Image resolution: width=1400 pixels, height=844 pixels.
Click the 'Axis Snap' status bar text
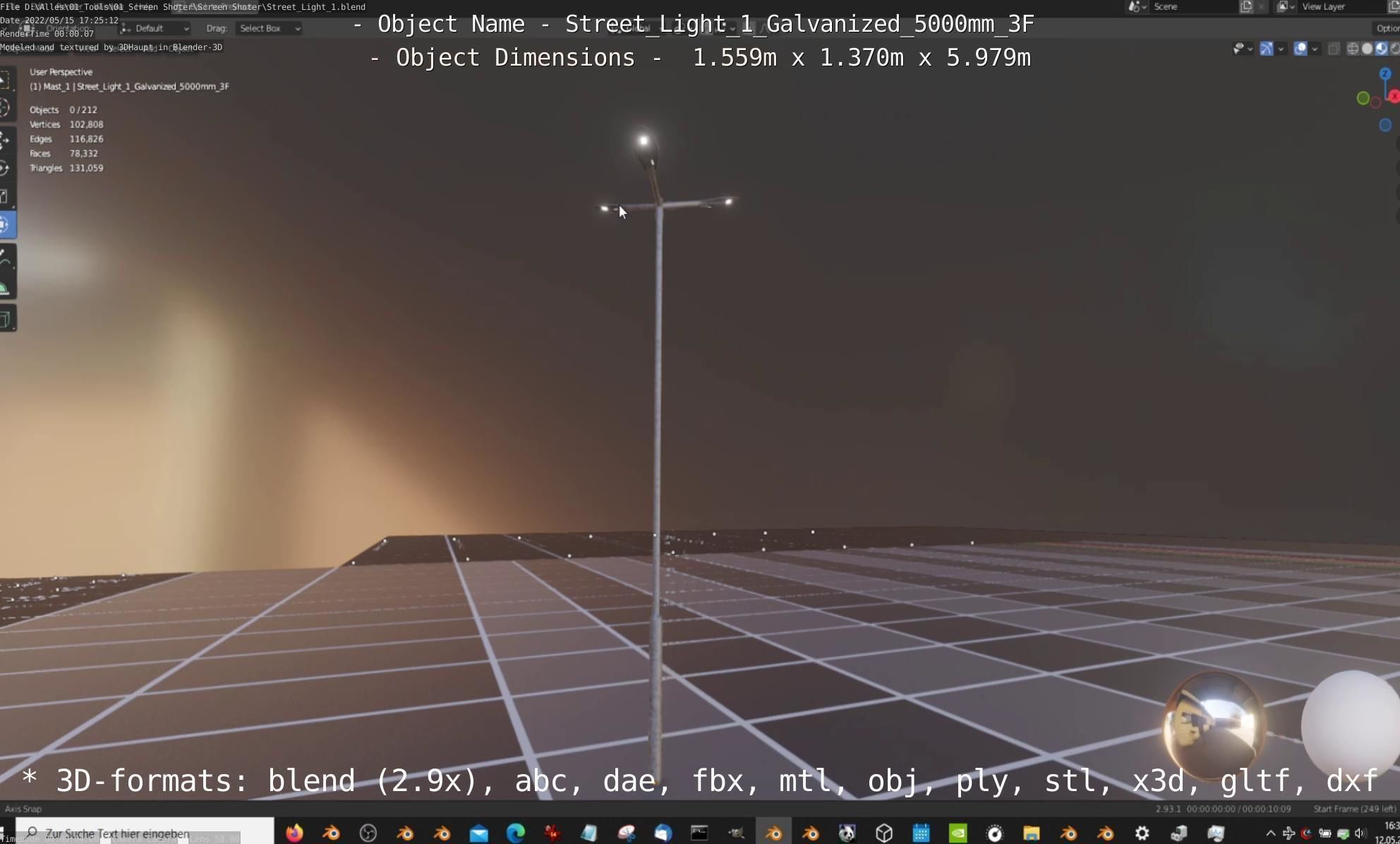pyautogui.click(x=23, y=809)
